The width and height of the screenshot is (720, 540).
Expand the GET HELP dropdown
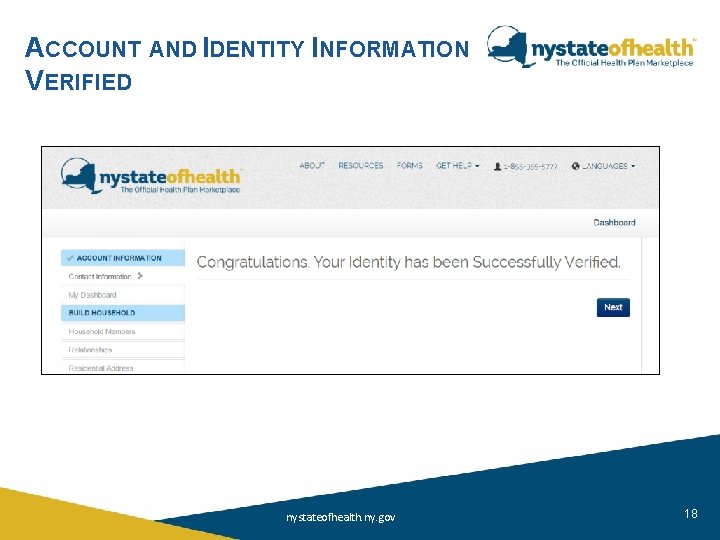tap(457, 165)
